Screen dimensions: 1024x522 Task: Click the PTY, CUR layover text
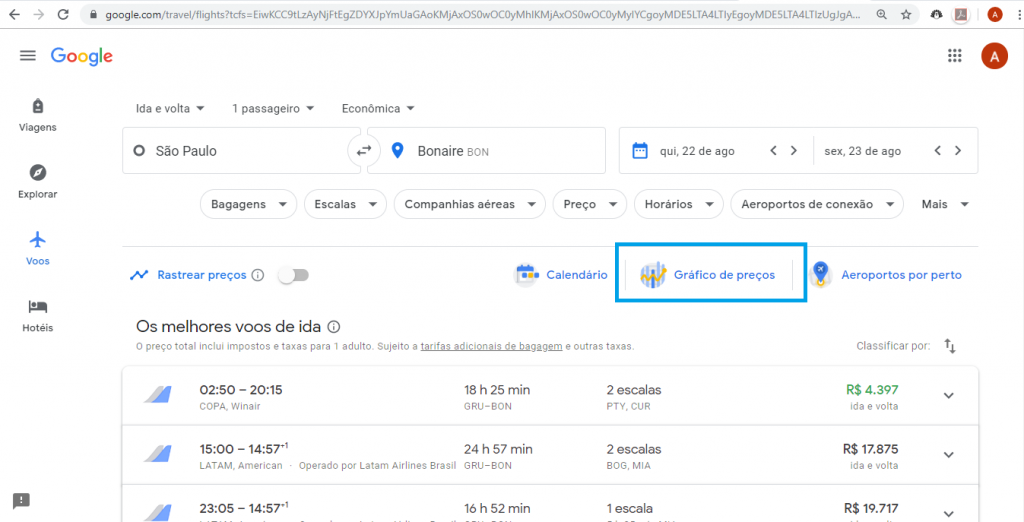click(628, 406)
